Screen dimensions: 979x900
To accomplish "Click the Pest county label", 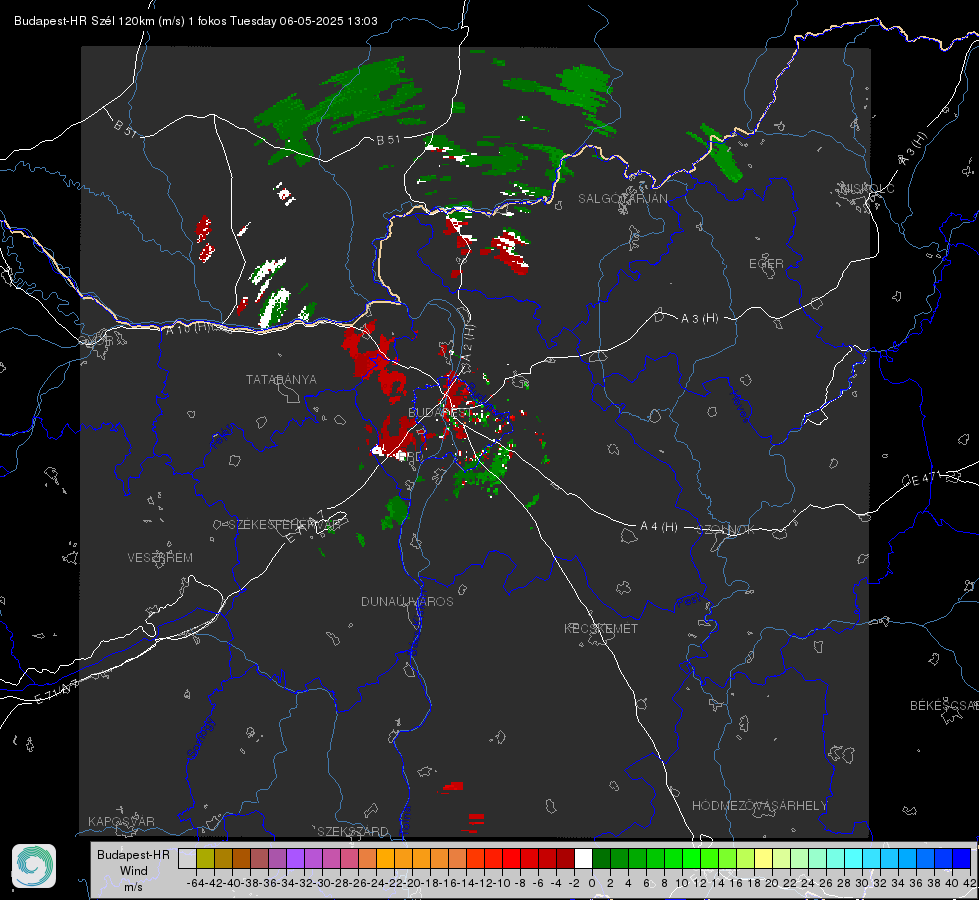I will coord(689,602).
